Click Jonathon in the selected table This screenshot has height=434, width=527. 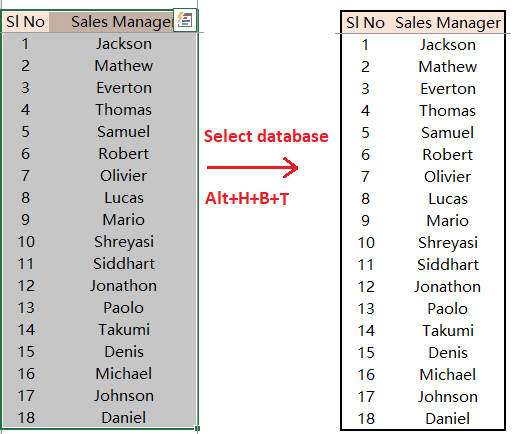point(123,286)
